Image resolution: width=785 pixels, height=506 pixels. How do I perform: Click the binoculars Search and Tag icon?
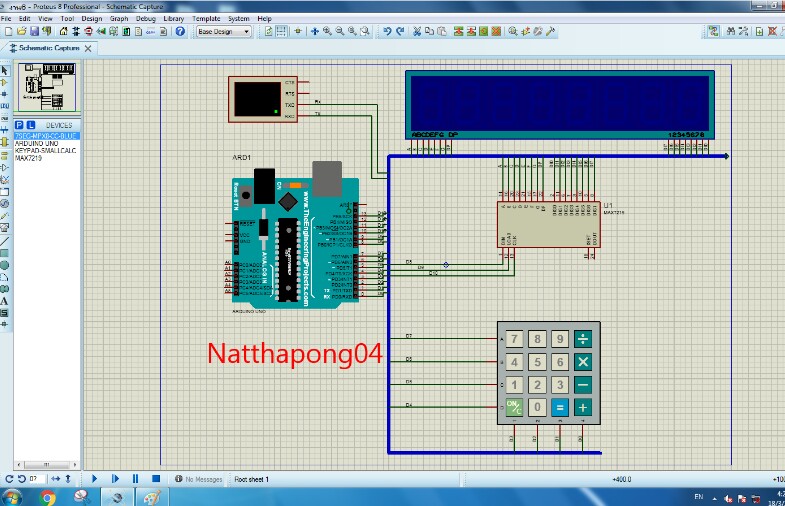coord(731,32)
